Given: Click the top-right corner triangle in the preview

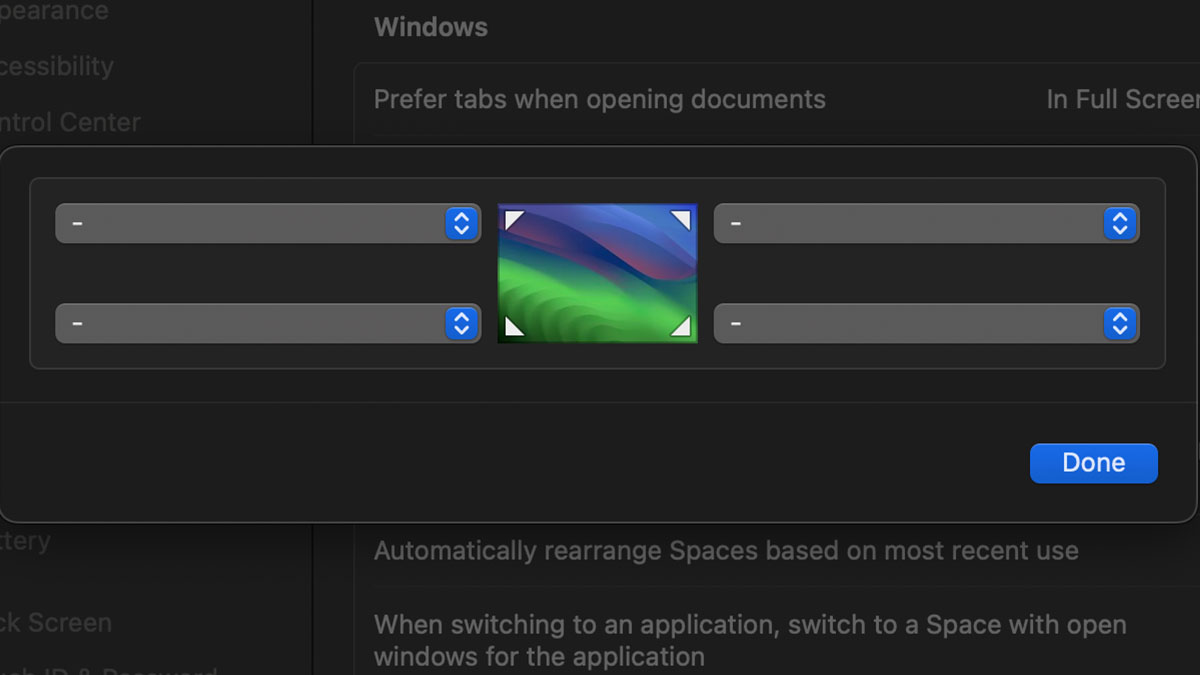Looking at the screenshot, I should pos(683,219).
